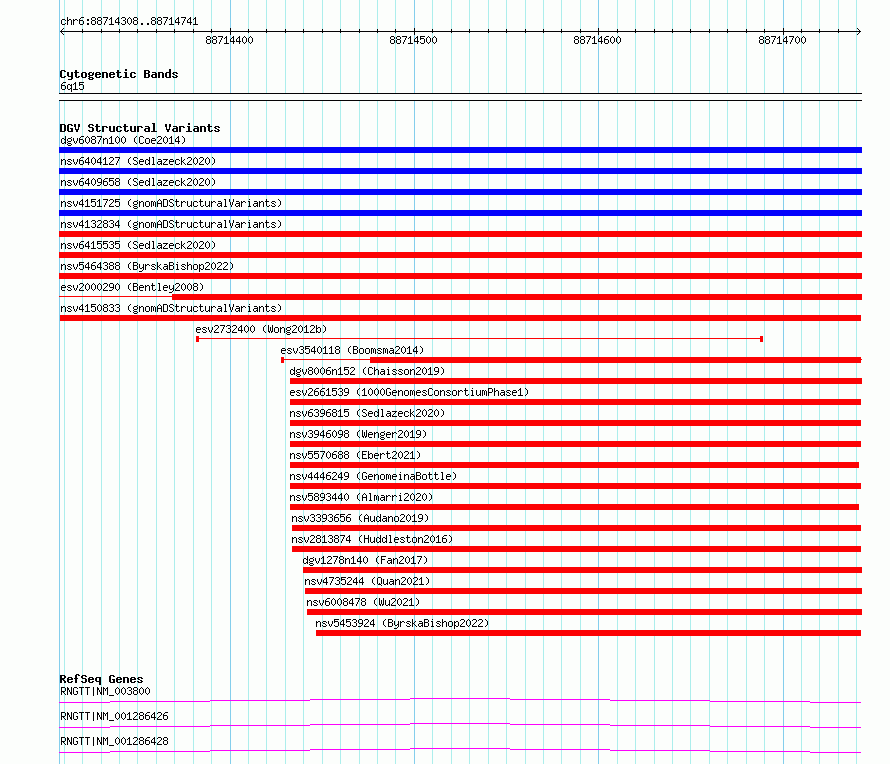Click the red bar under nsv3946098

coord(576,444)
